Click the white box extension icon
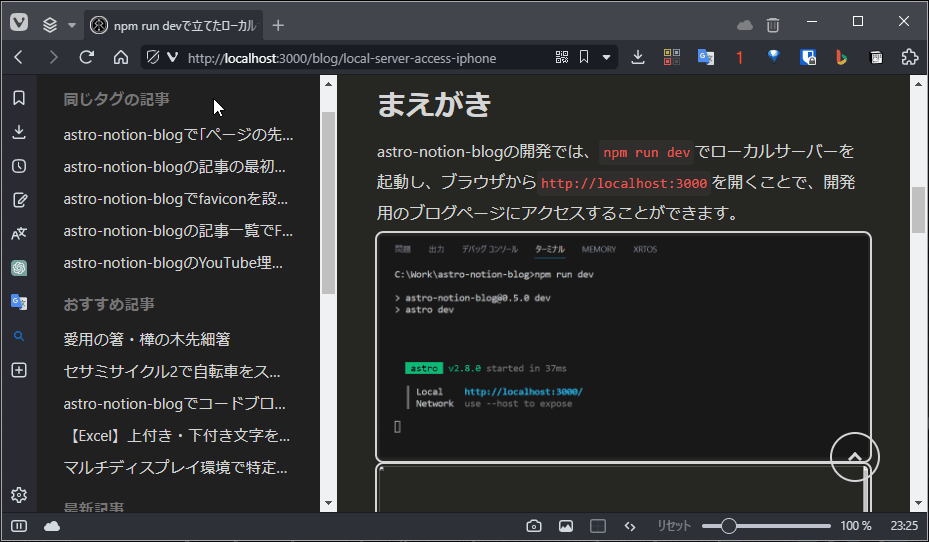The image size is (929, 542). 876,57
